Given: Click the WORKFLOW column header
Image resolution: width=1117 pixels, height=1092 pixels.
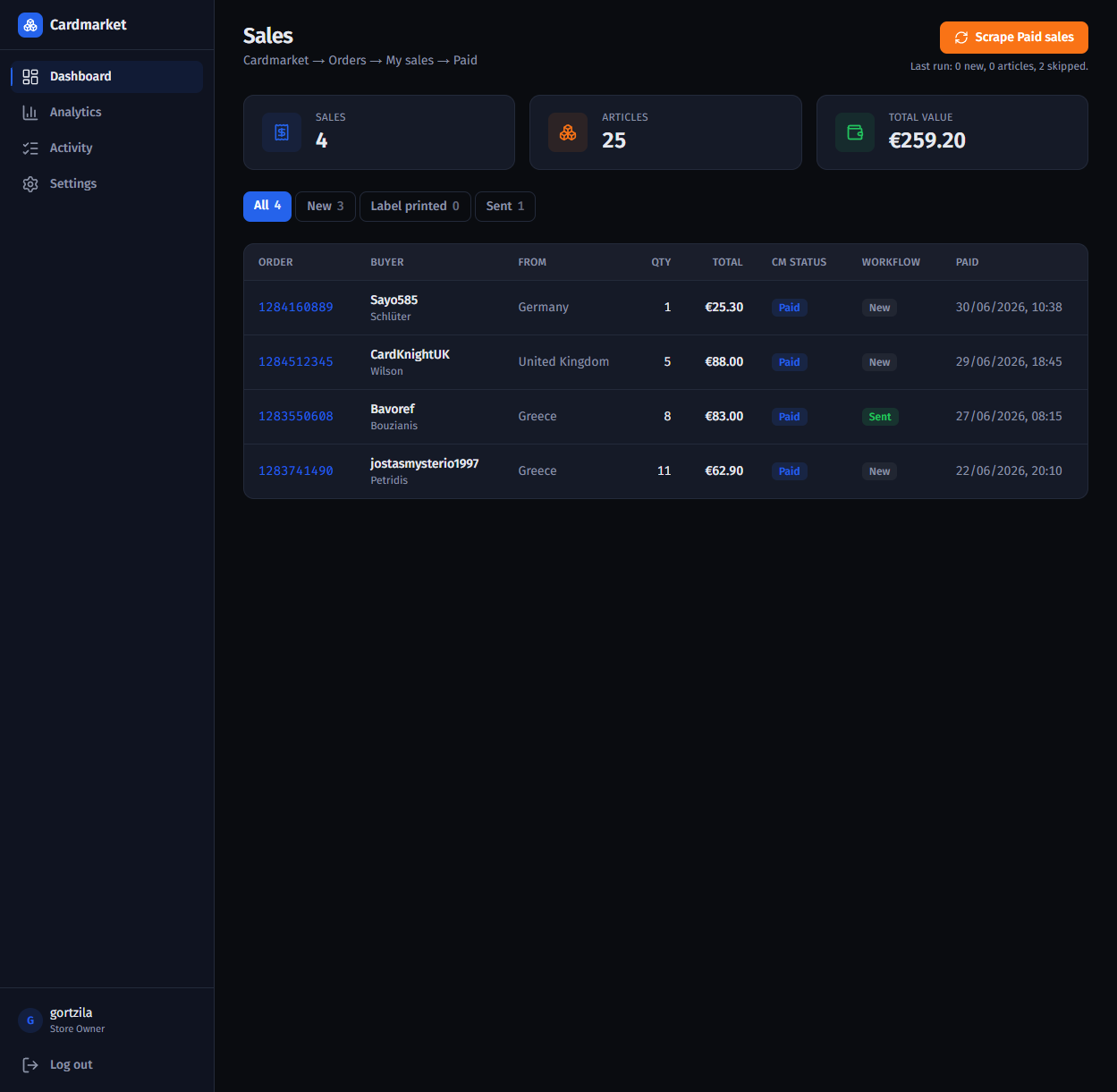Looking at the screenshot, I should (x=891, y=263).
